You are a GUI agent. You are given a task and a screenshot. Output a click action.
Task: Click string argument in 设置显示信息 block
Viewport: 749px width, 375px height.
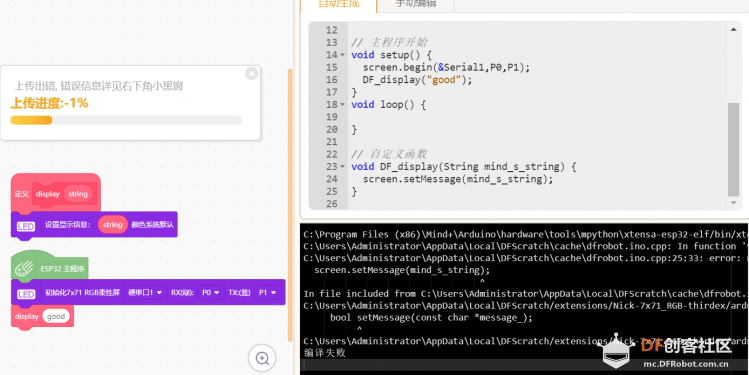tap(113, 225)
